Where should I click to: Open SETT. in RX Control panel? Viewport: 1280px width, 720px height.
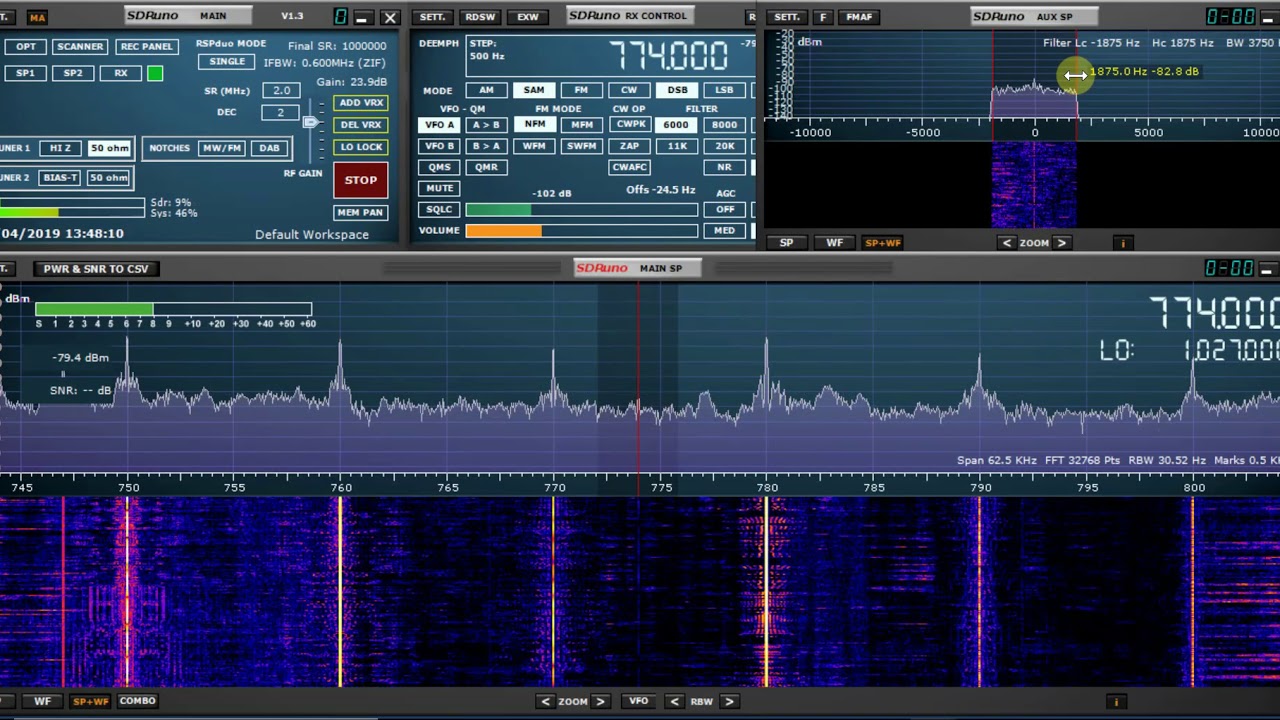pos(432,17)
